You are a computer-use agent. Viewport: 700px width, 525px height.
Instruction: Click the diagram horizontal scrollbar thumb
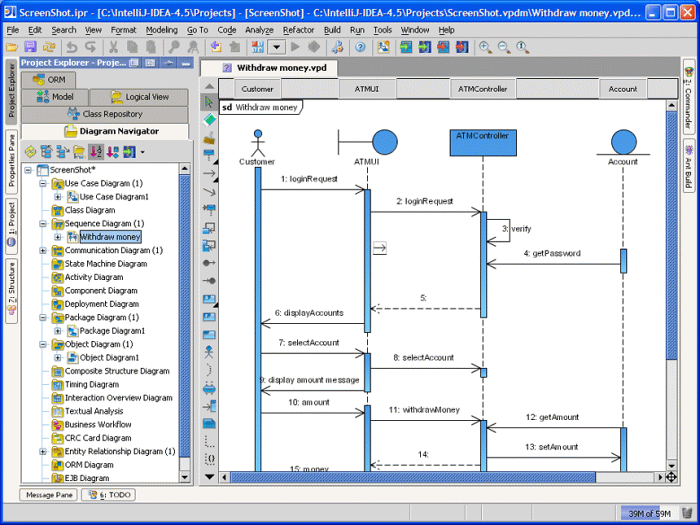tap(413, 477)
